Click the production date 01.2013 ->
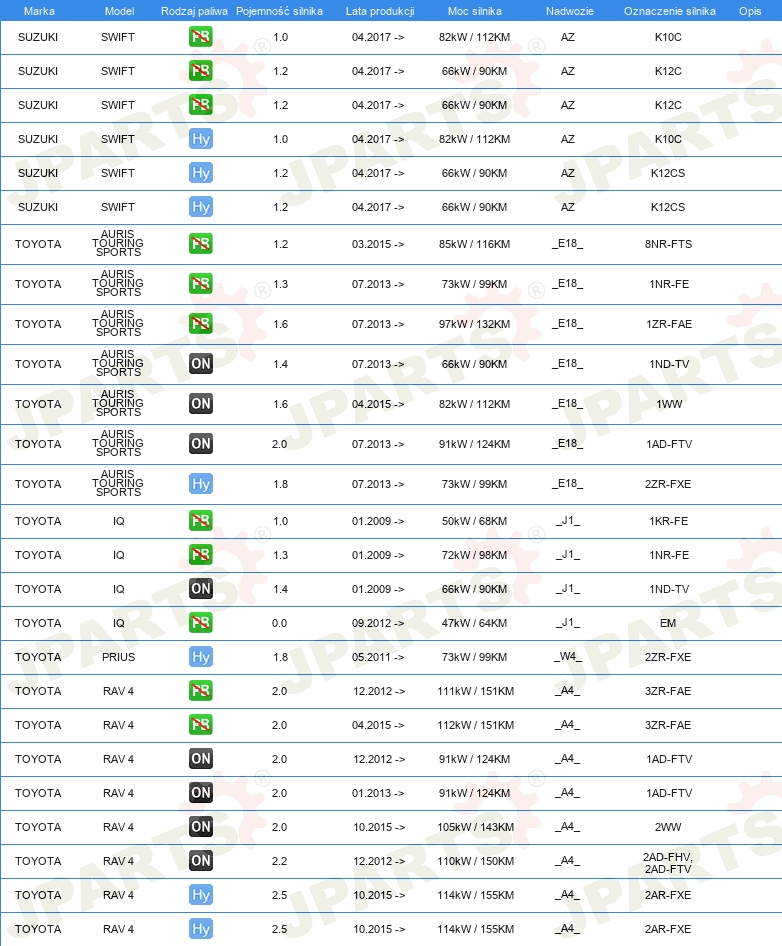Viewport: 782px width, 946px height. coord(378,793)
